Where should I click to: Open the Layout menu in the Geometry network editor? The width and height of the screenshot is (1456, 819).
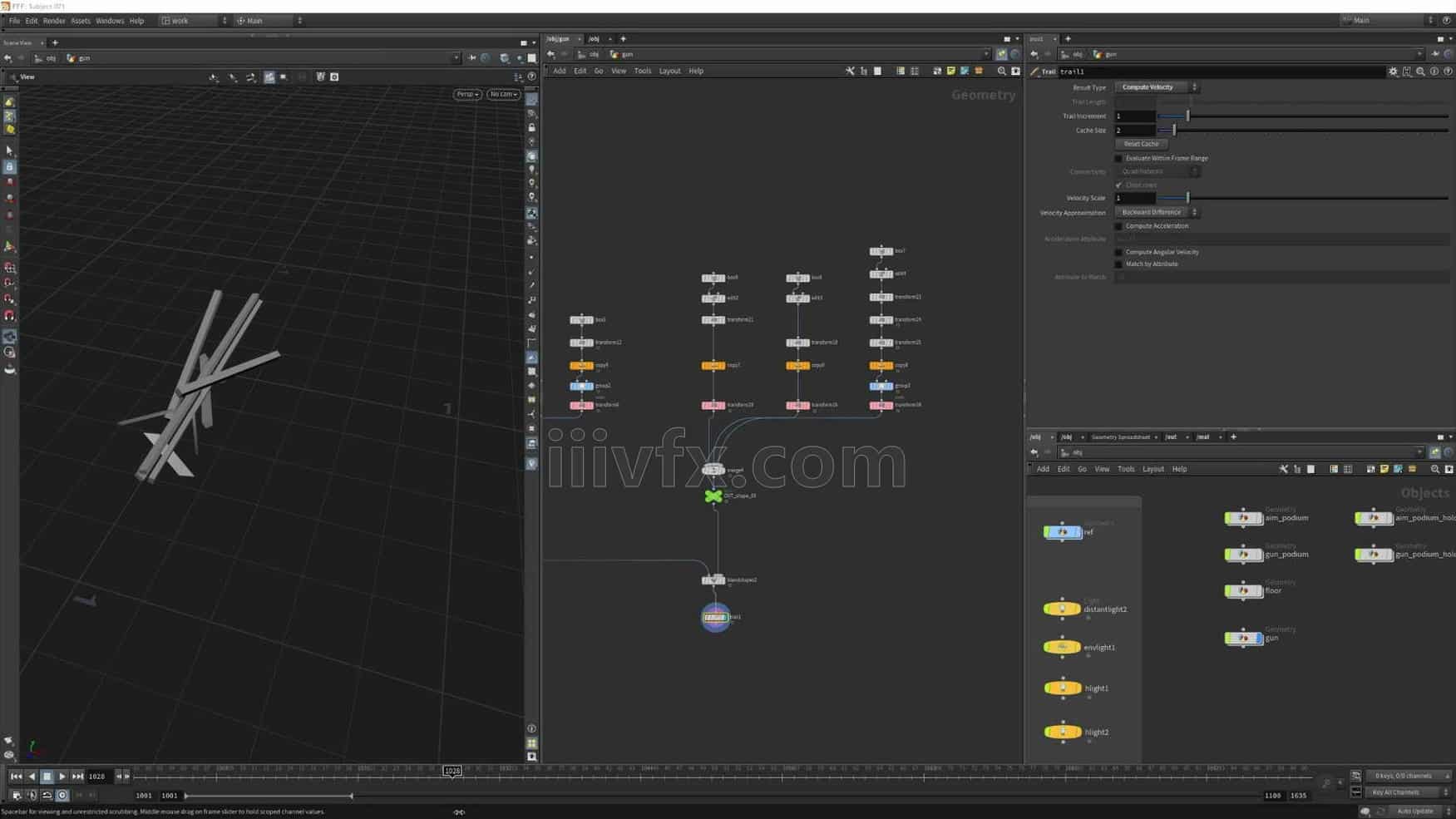click(x=669, y=71)
